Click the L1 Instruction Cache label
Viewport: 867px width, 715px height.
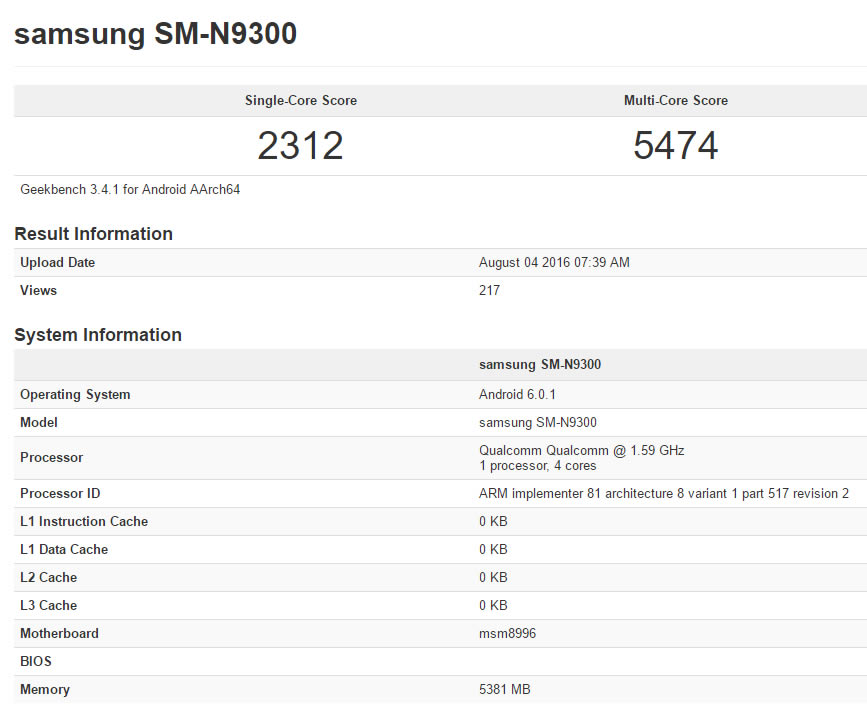84,522
